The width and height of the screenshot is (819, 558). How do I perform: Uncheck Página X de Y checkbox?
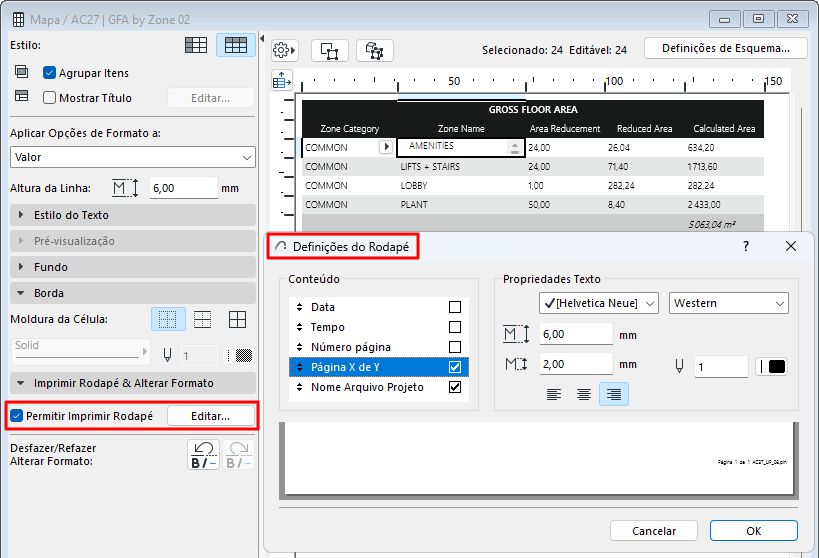[455, 367]
